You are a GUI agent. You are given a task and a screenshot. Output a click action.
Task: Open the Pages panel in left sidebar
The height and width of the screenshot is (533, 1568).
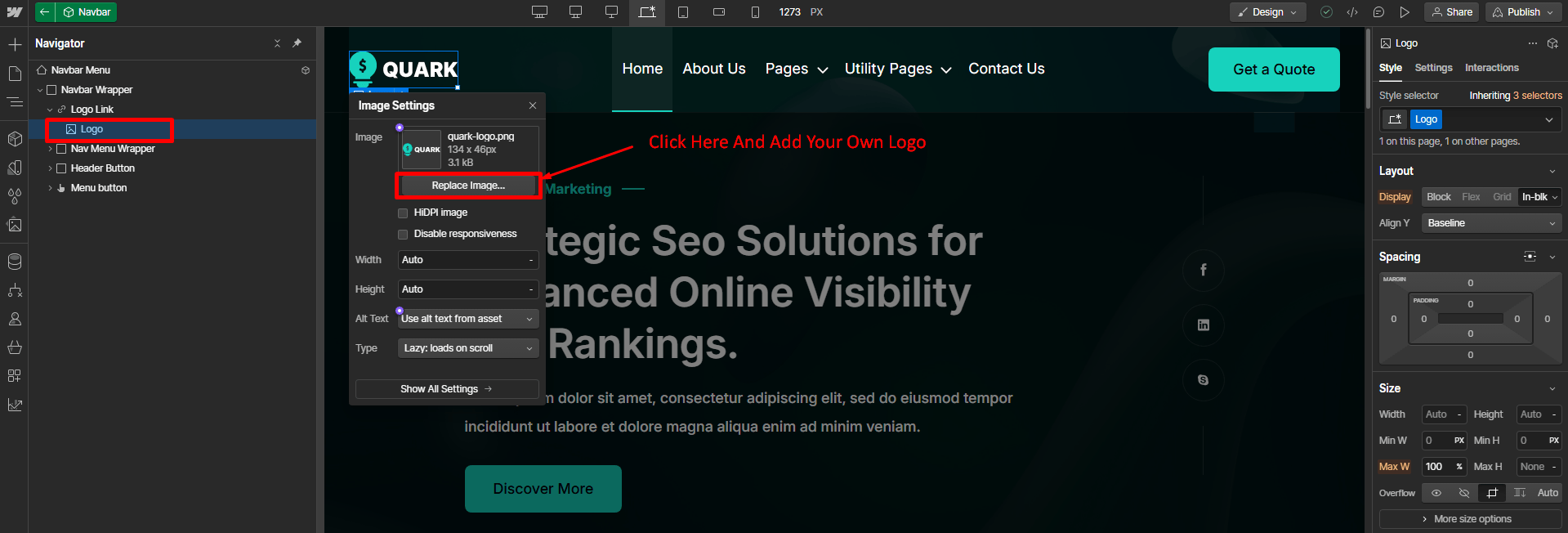(15, 74)
